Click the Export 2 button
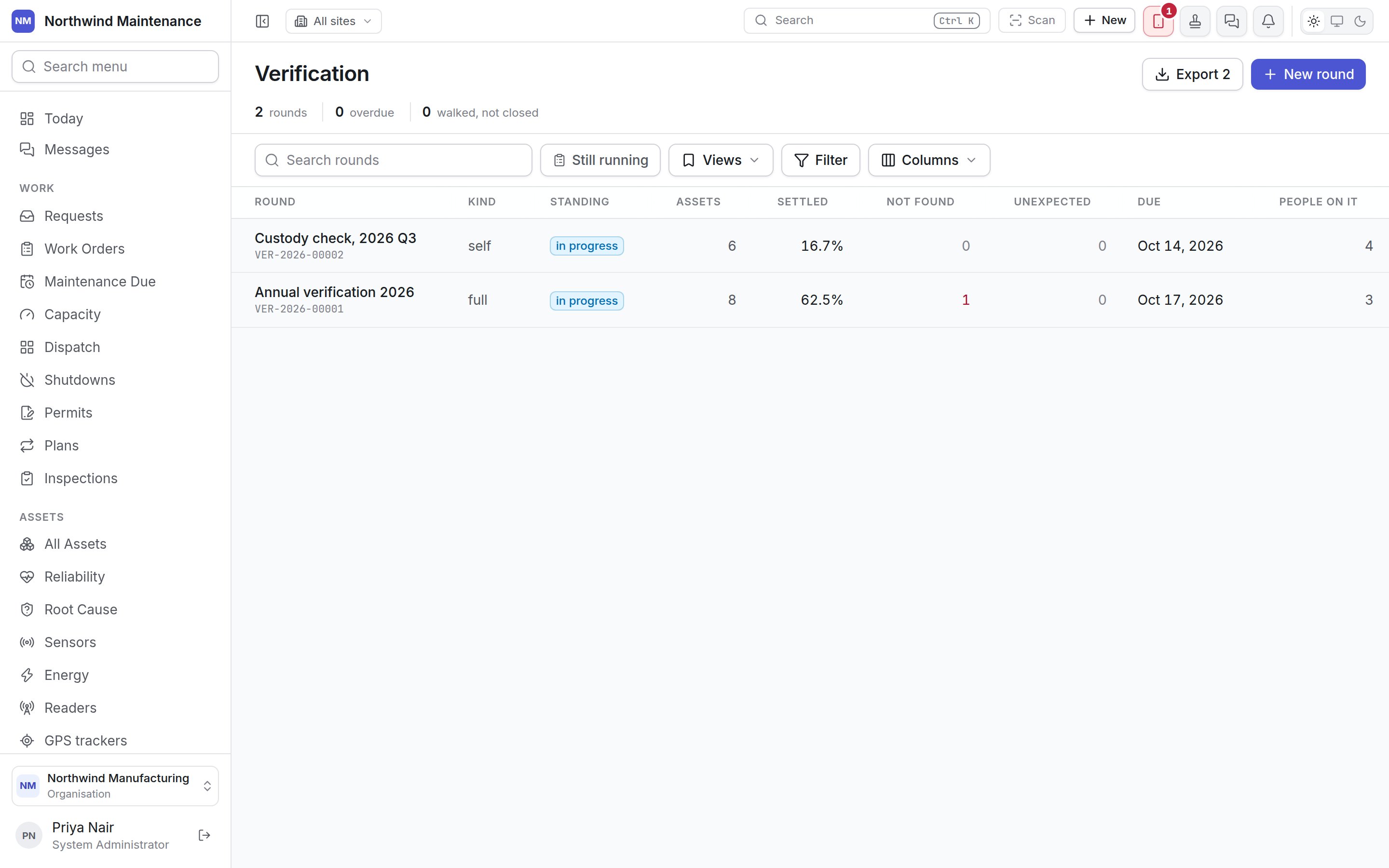Image resolution: width=1389 pixels, height=868 pixels. coord(1193,74)
